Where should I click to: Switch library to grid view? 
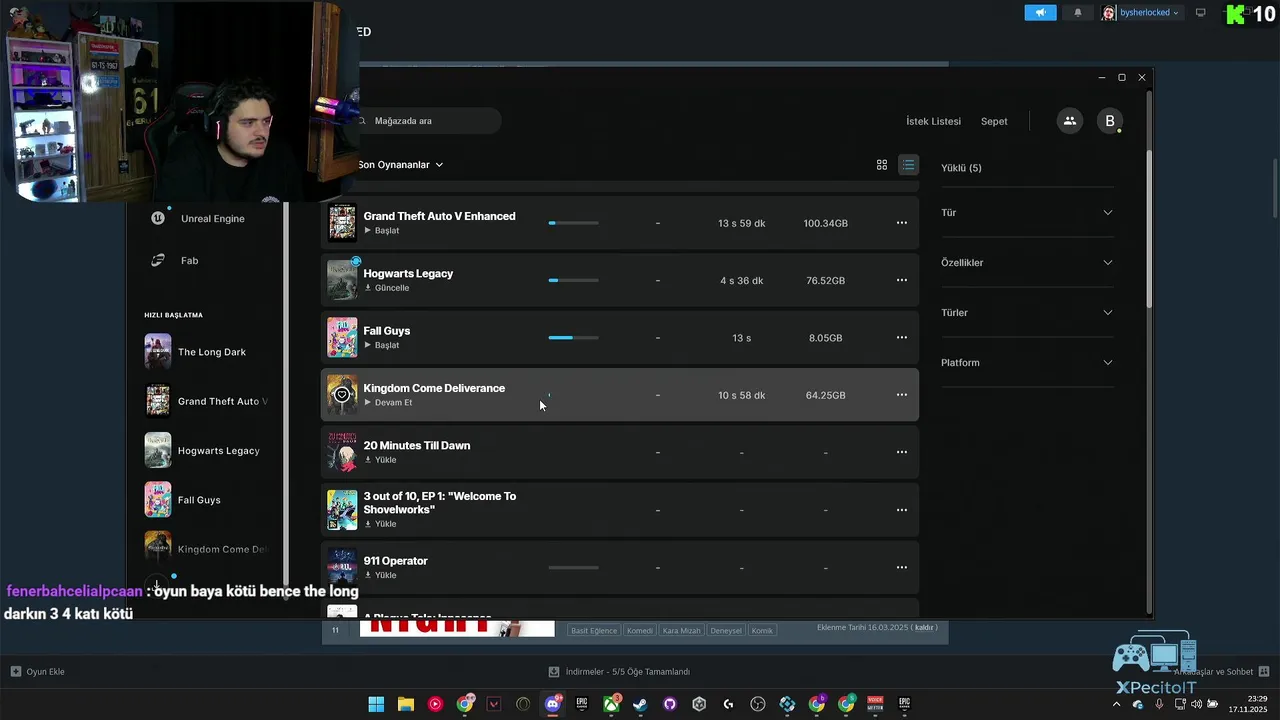click(882, 165)
